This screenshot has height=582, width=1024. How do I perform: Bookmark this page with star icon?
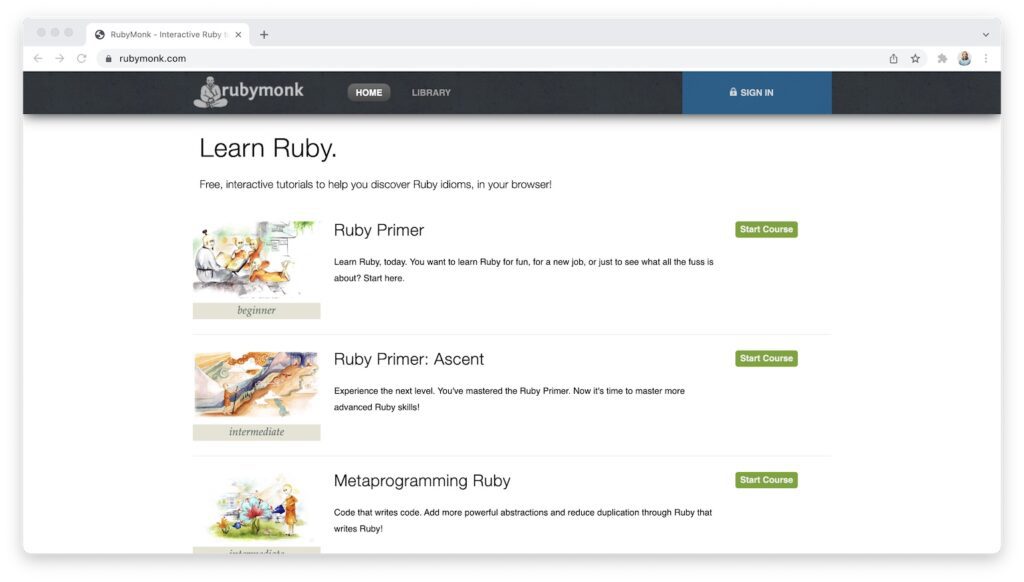(x=916, y=58)
